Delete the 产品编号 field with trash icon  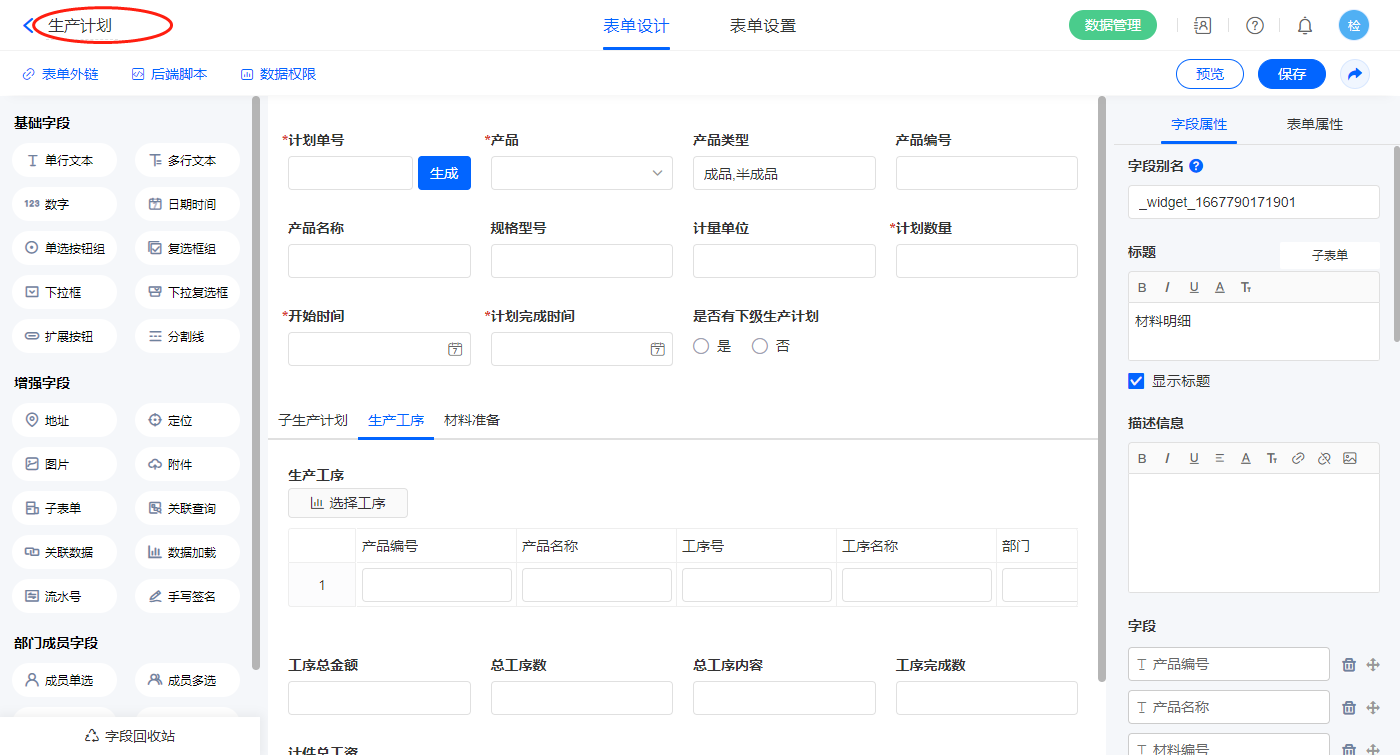pos(1348,665)
